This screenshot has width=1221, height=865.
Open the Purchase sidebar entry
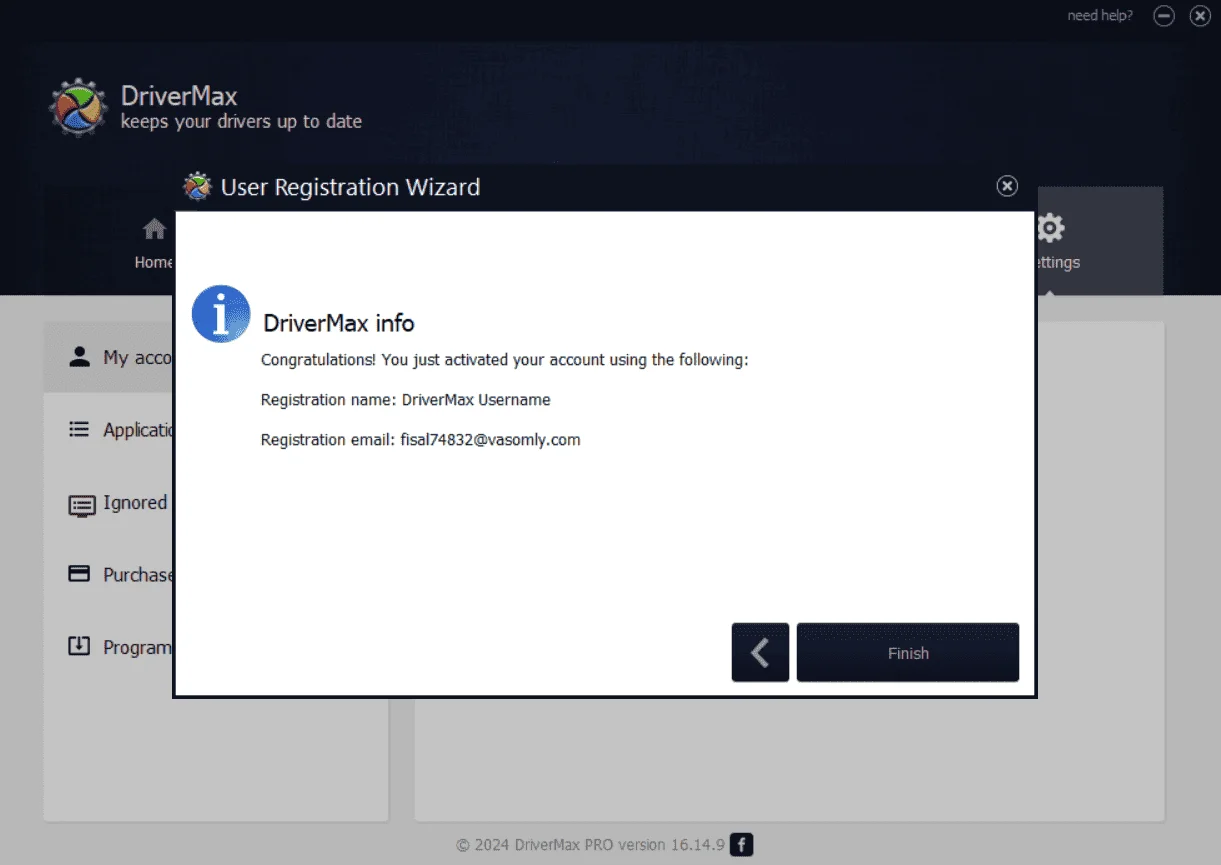[x=110, y=575]
